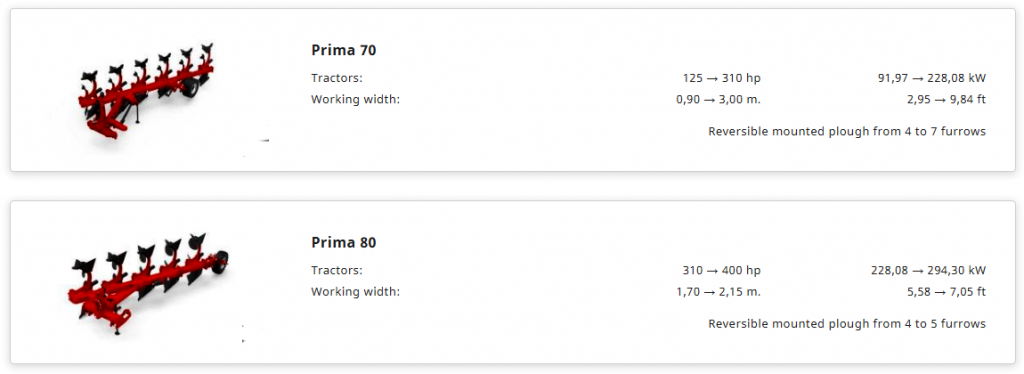Select working width 0,90 → 3,00 m.
The height and width of the screenshot is (374, 1024).
tap(718, 100)
